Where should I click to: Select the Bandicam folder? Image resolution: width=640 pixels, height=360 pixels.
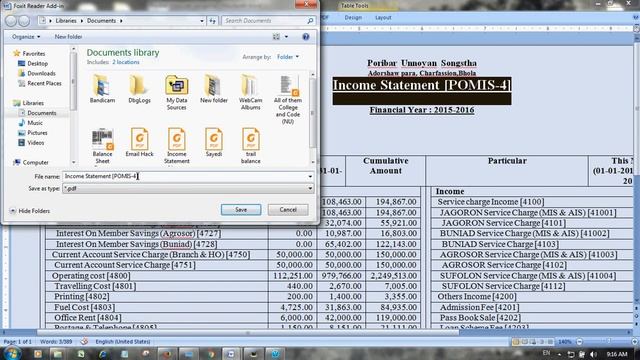click(102, 89)
